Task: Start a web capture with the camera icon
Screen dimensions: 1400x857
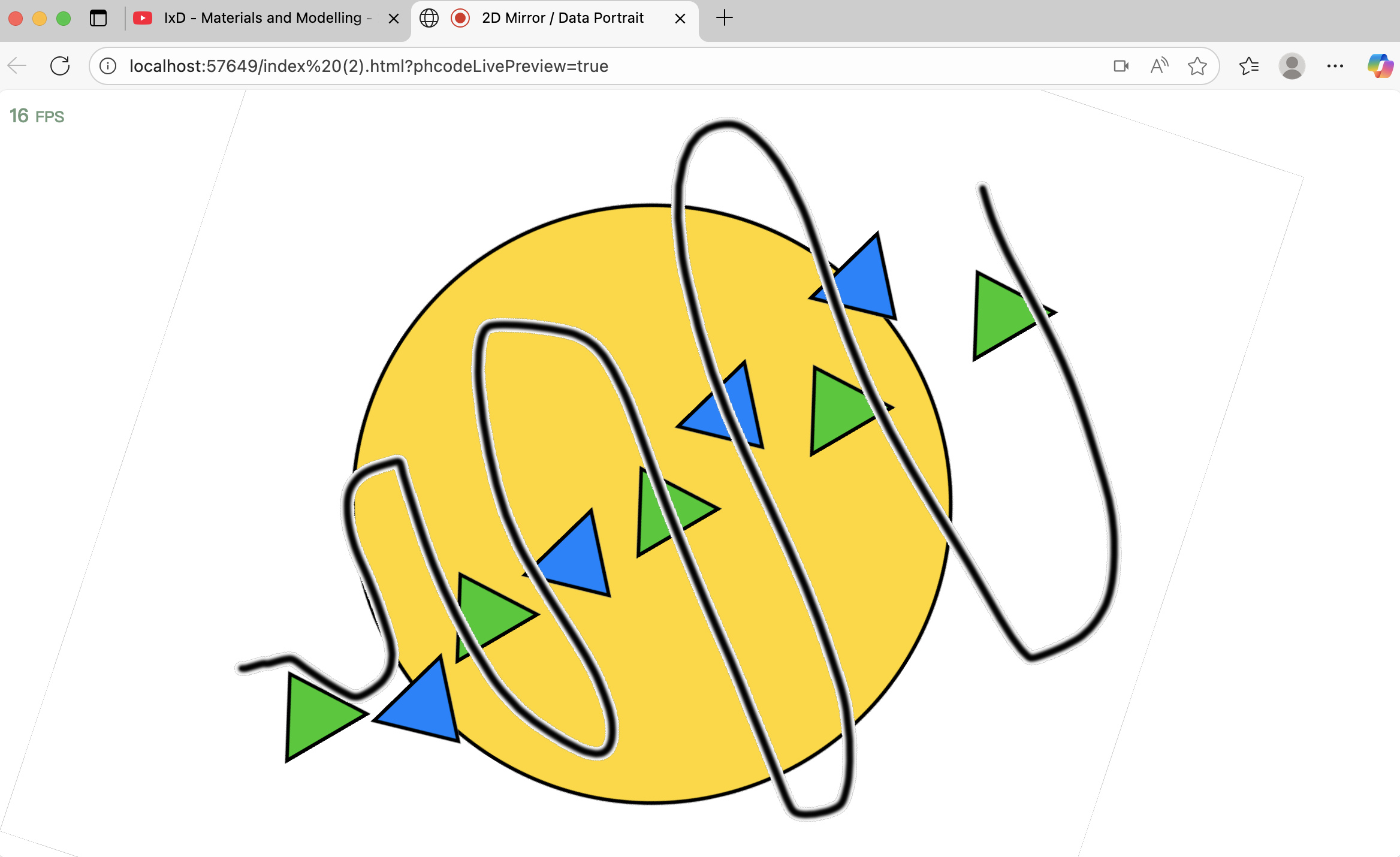Action: (1120, 66)
